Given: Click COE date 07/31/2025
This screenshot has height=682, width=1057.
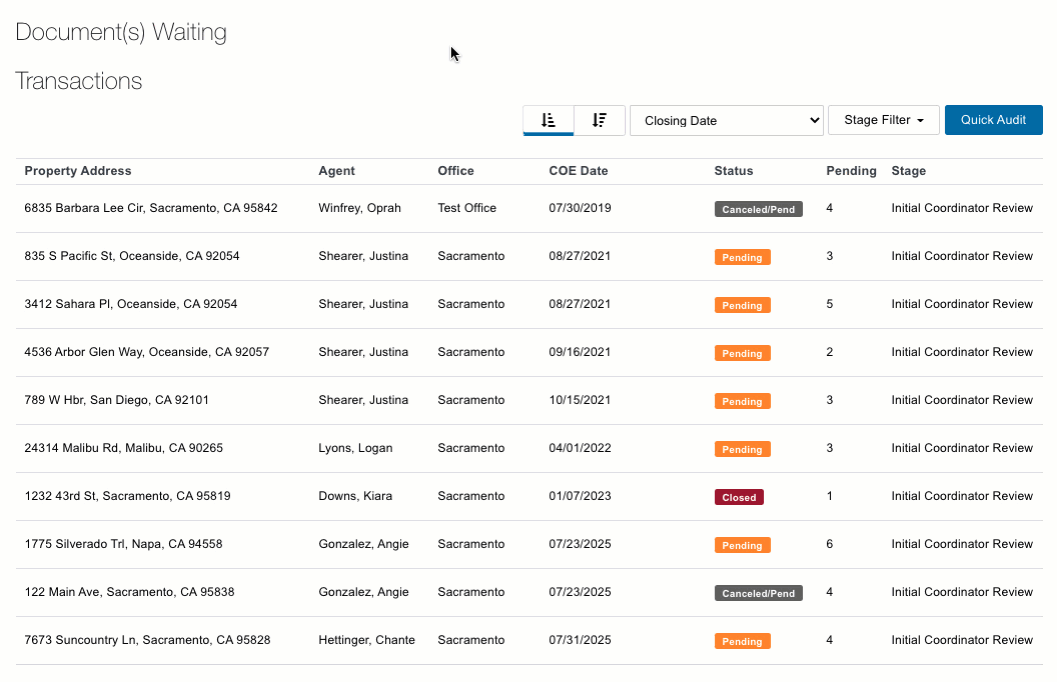Looking at the screenshot, I should pos(580,640).
